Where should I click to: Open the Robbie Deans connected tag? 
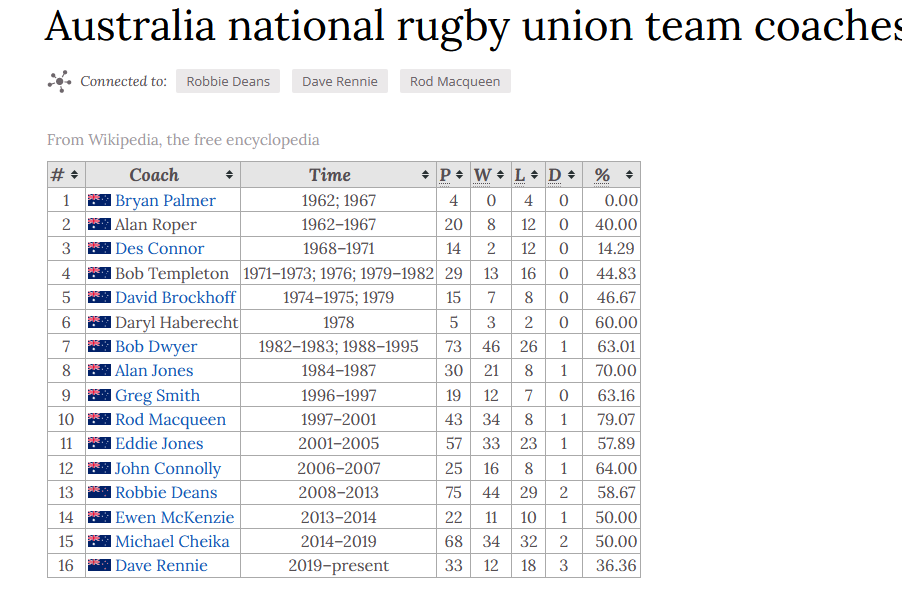coord(228,81)
